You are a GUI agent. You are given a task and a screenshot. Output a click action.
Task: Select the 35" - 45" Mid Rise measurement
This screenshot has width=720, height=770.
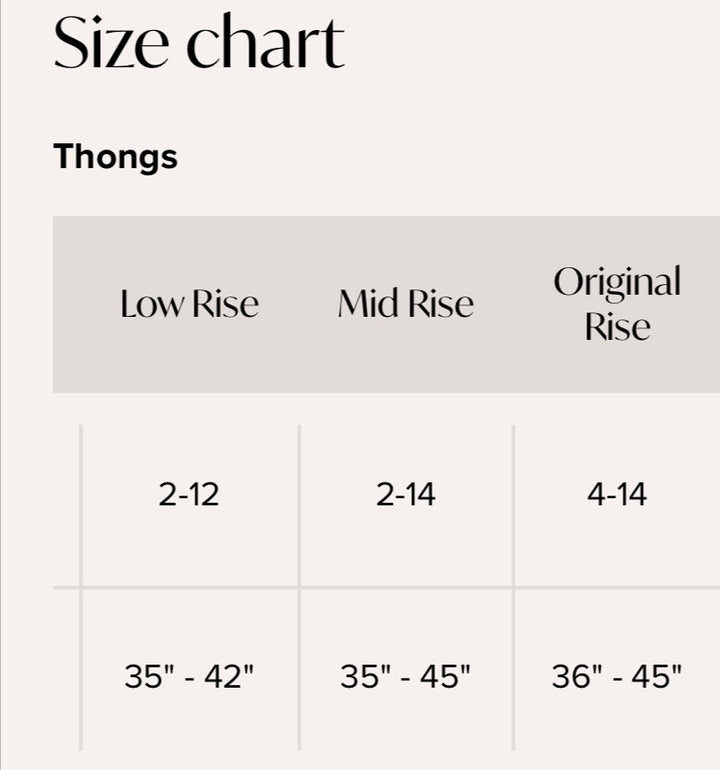coord(405,677)
